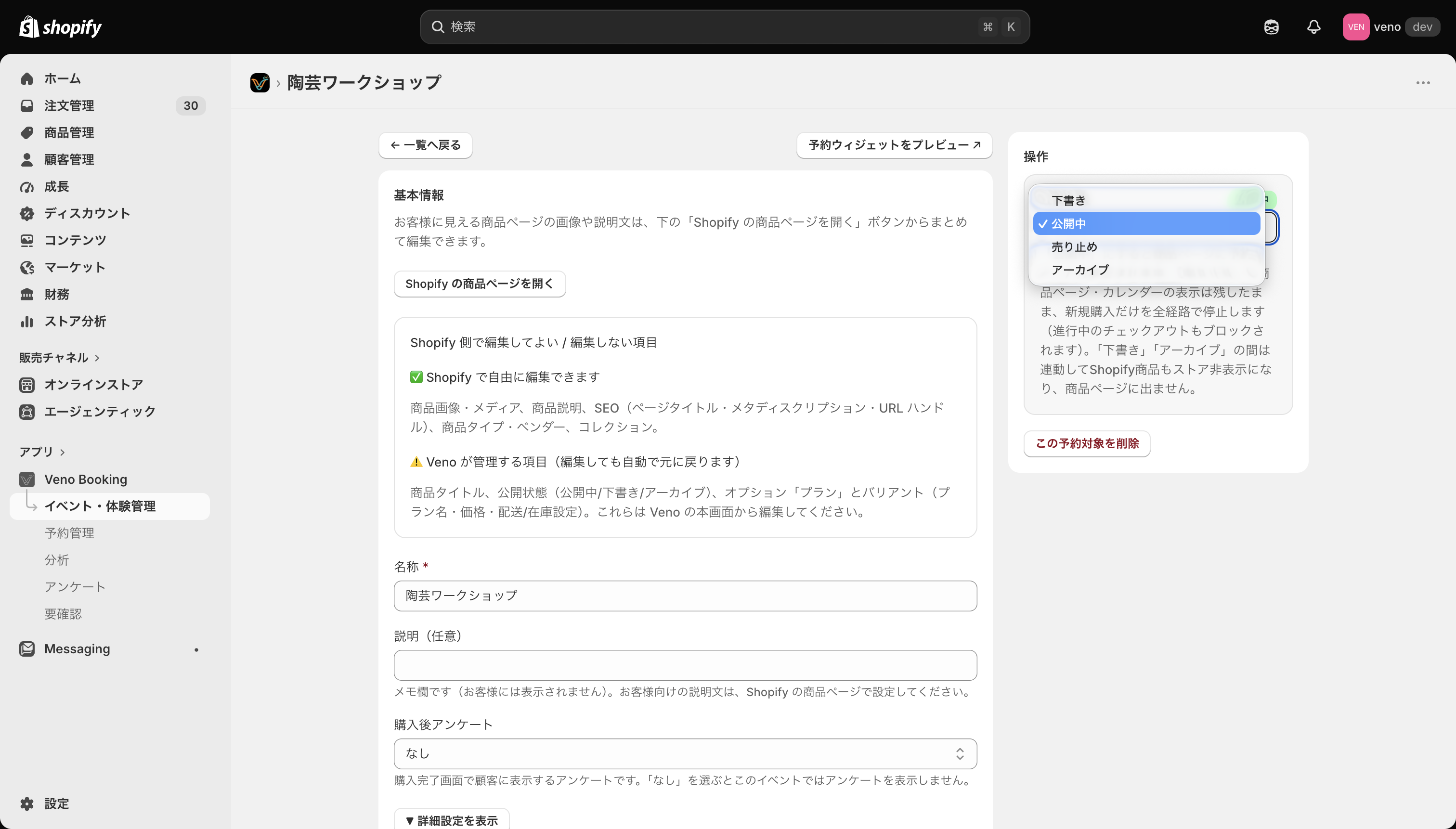
Task: Open the Agentic (エージェンティック) channel icon
Action: coord(27,412)
